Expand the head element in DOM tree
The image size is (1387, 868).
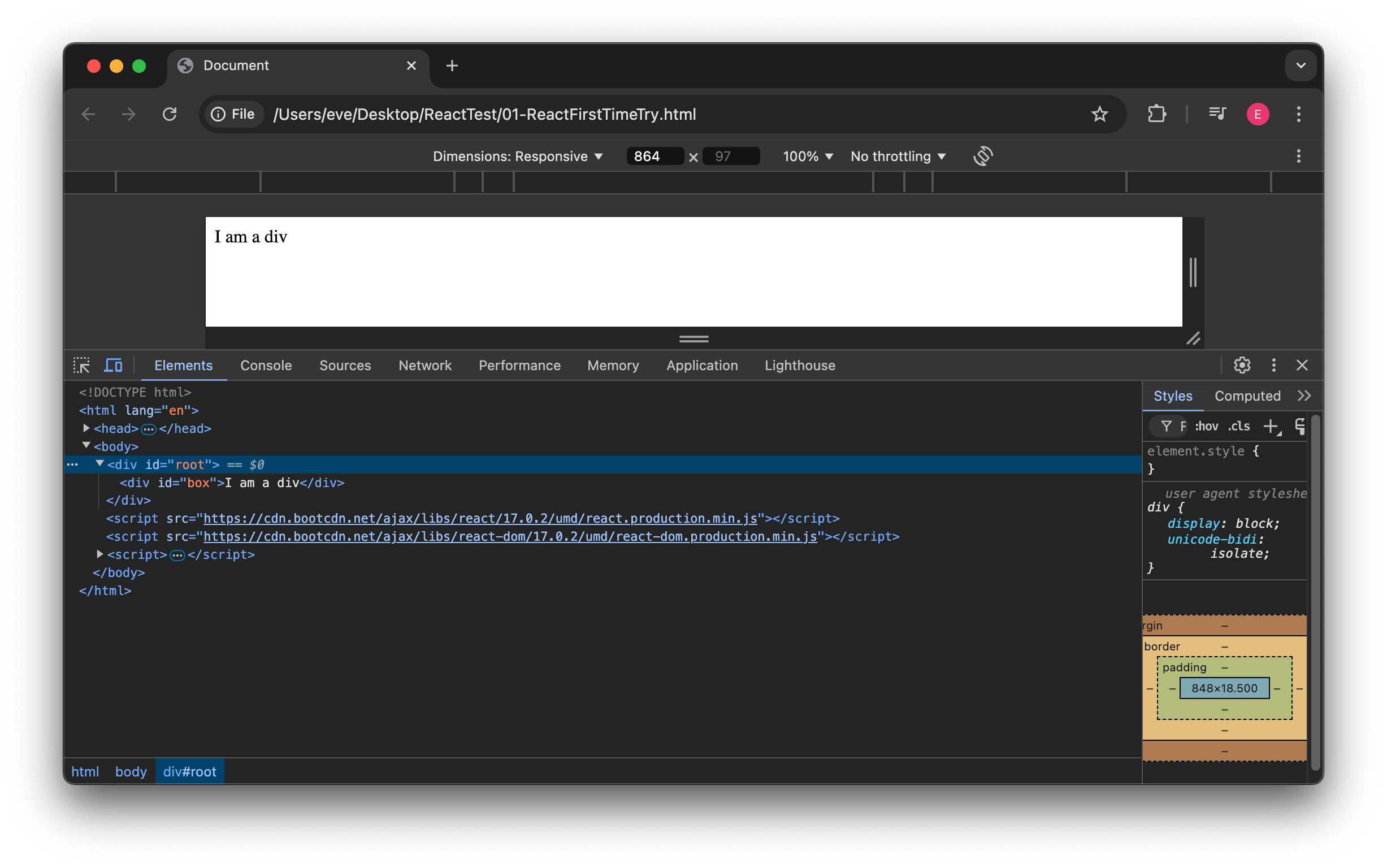click(x=85, y=428)
